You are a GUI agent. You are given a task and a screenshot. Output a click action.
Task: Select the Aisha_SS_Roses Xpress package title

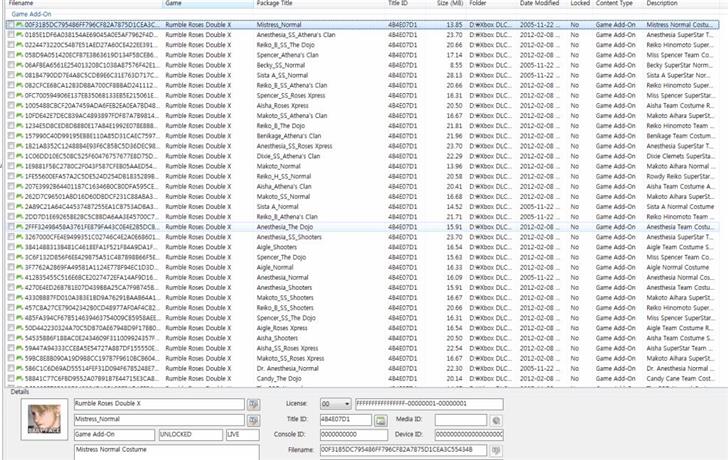287,348
